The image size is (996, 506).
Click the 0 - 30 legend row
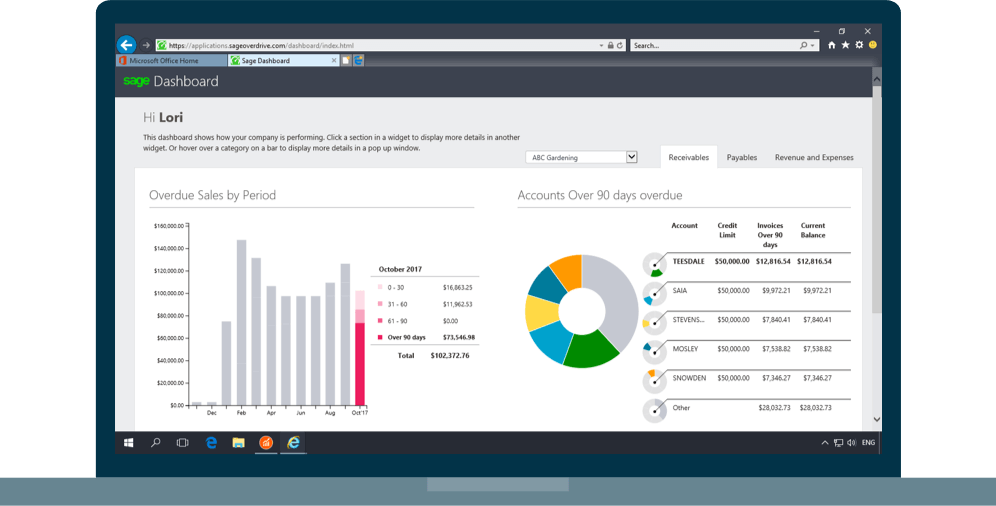click(x=425, y=288)
